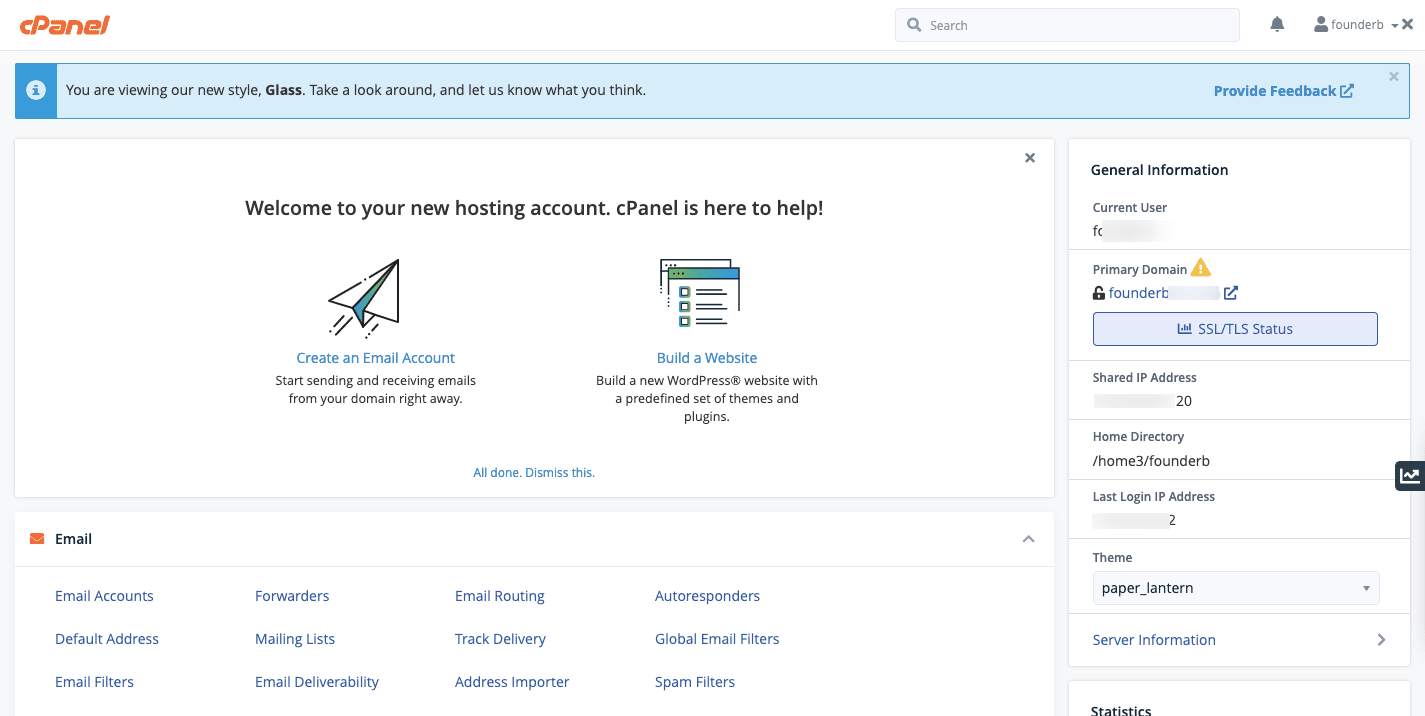Open Autoresponders
Image resolution: width=1425 pixels, height=716 pixels.
pyautogui.click(x=707, y=596)
